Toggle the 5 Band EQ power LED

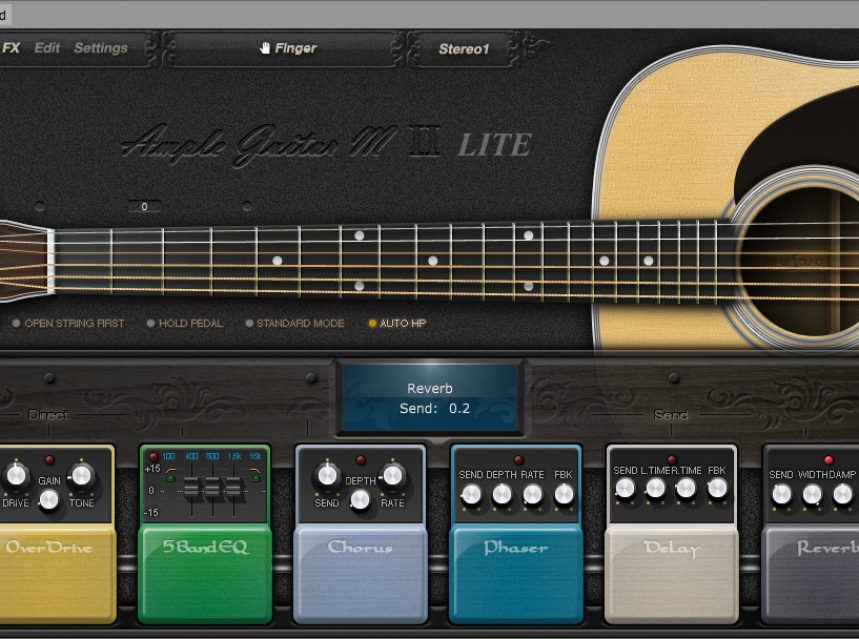click(x=153, y=457)
